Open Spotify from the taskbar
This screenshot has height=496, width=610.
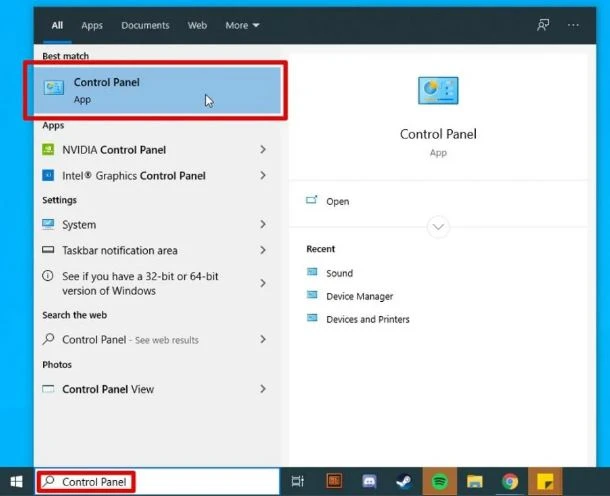tap(440, 482)
